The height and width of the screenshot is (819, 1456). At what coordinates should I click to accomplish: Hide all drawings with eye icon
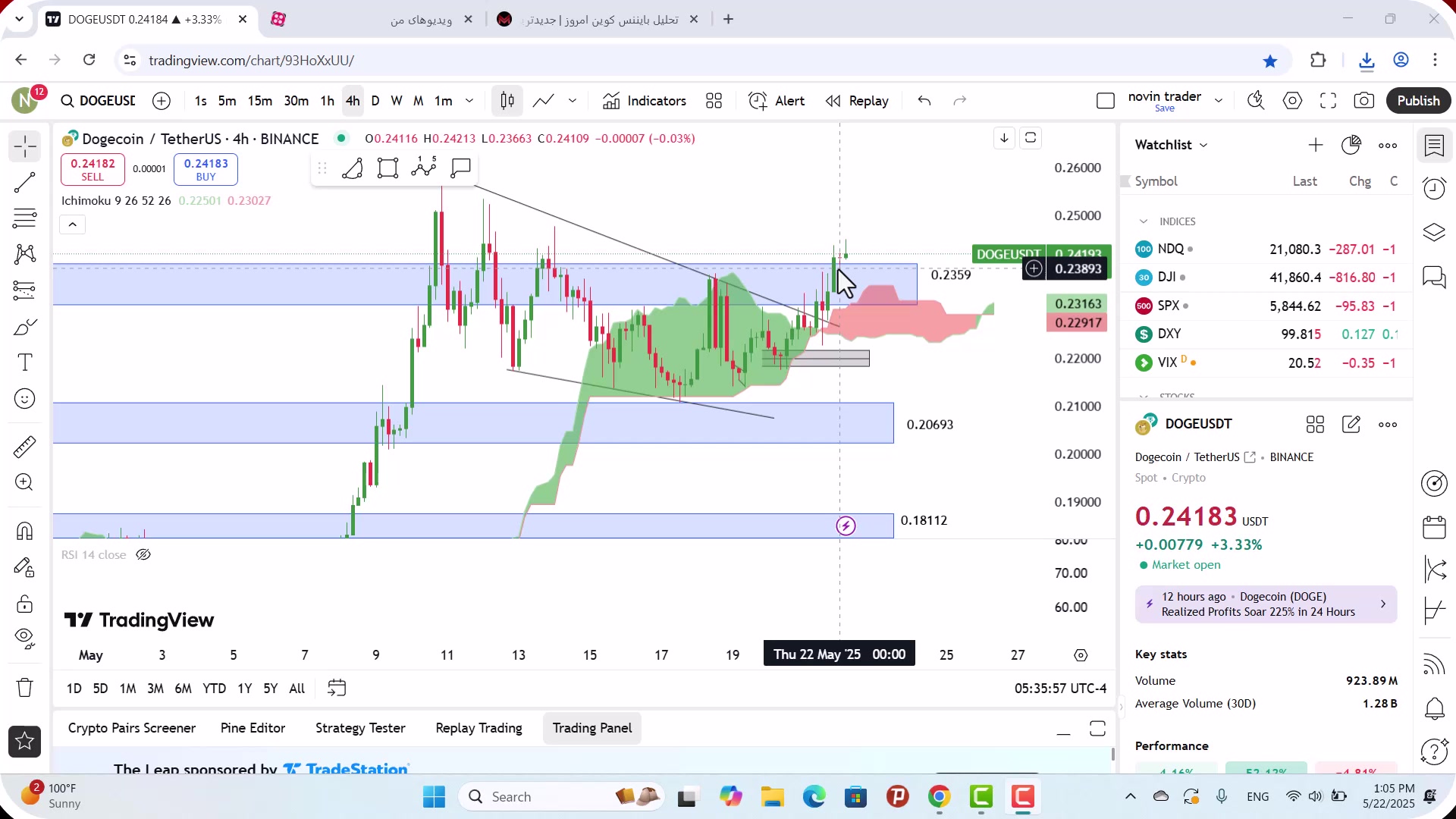(25, 639)
